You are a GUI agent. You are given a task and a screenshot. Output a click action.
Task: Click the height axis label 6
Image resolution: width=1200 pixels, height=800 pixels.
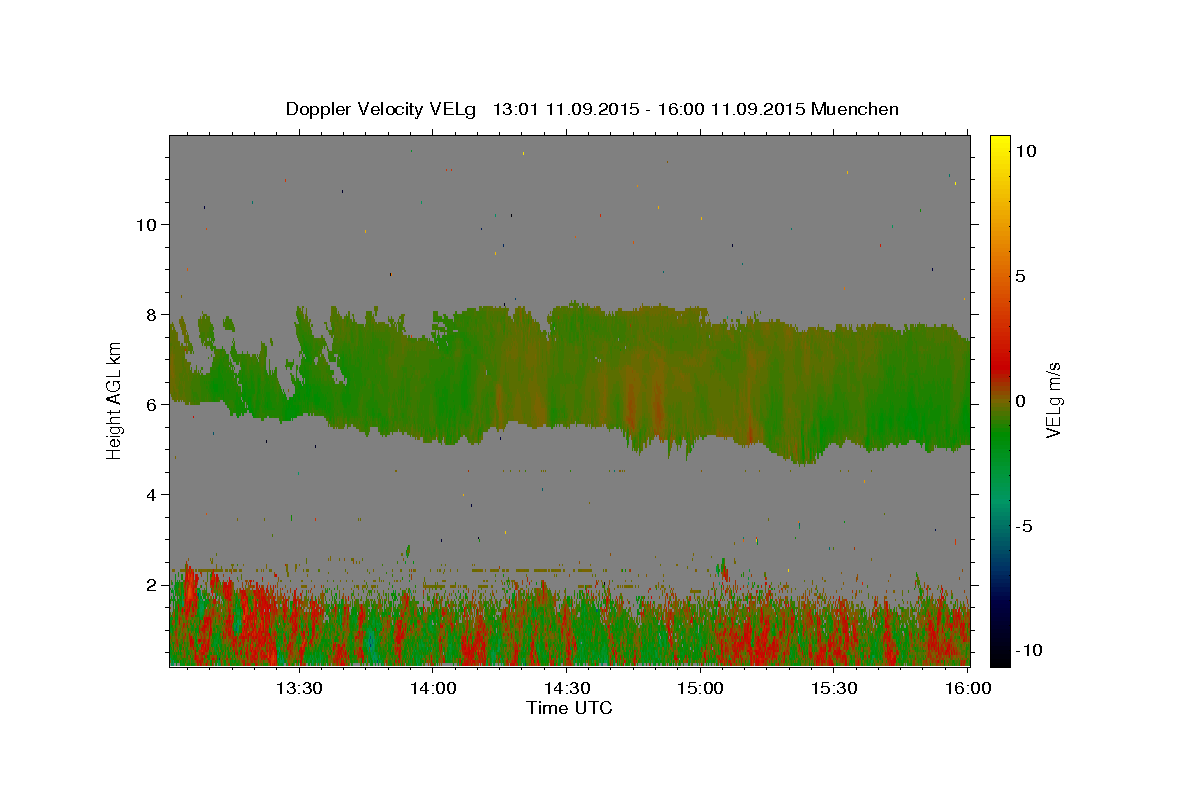pos(152,404)
